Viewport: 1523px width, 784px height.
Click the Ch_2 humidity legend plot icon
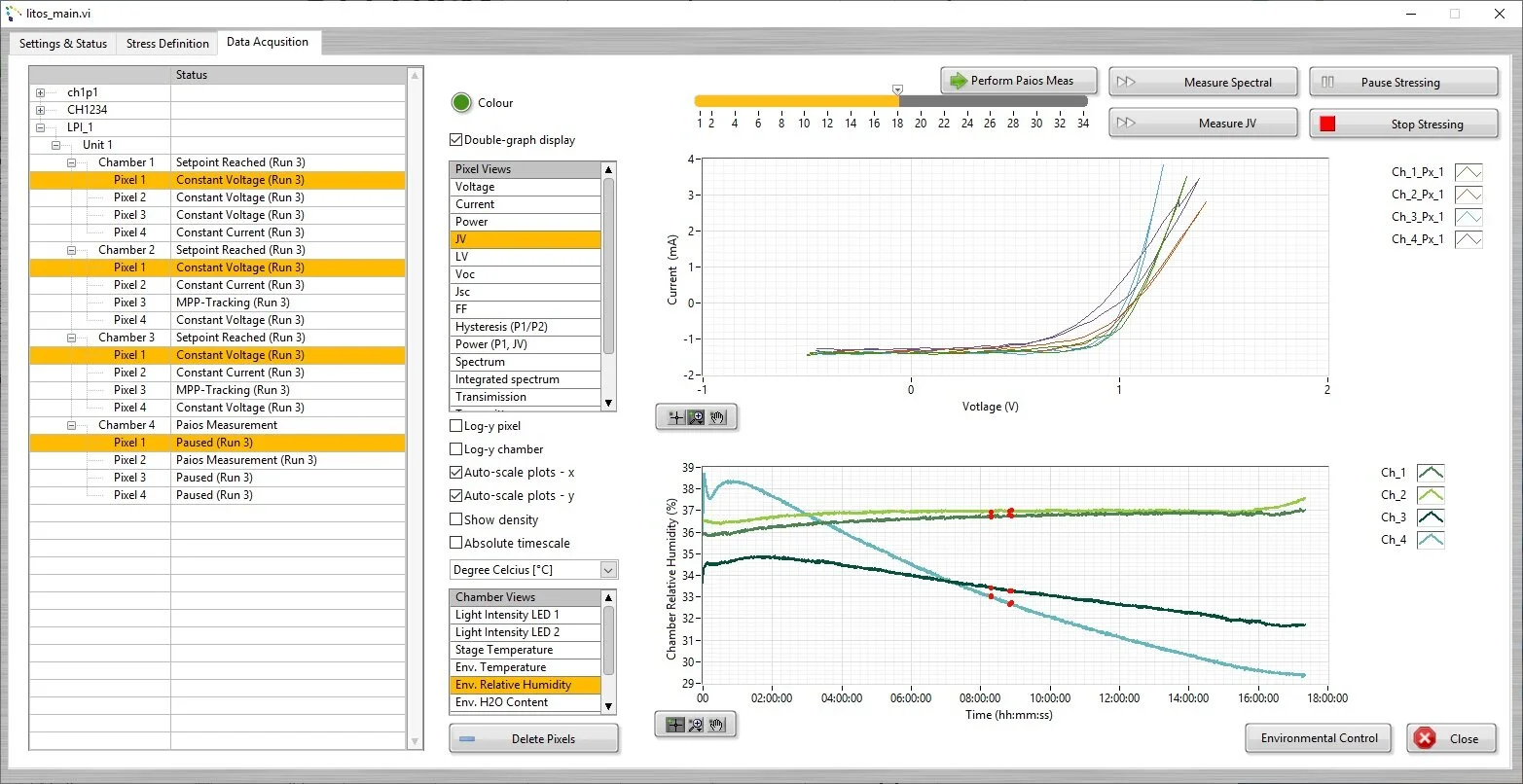(1431, 495)
